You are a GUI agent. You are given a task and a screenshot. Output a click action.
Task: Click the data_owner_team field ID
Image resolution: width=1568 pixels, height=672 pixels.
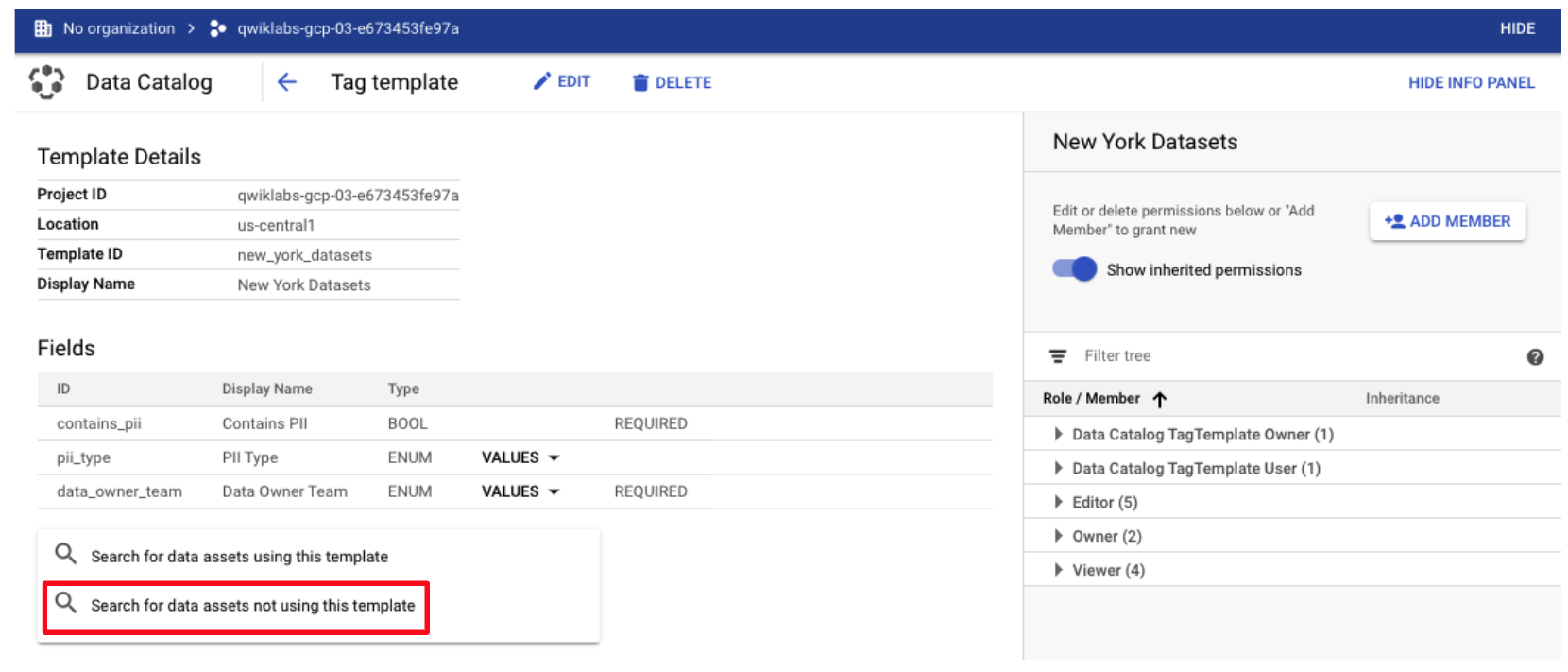tap(119, 491)
